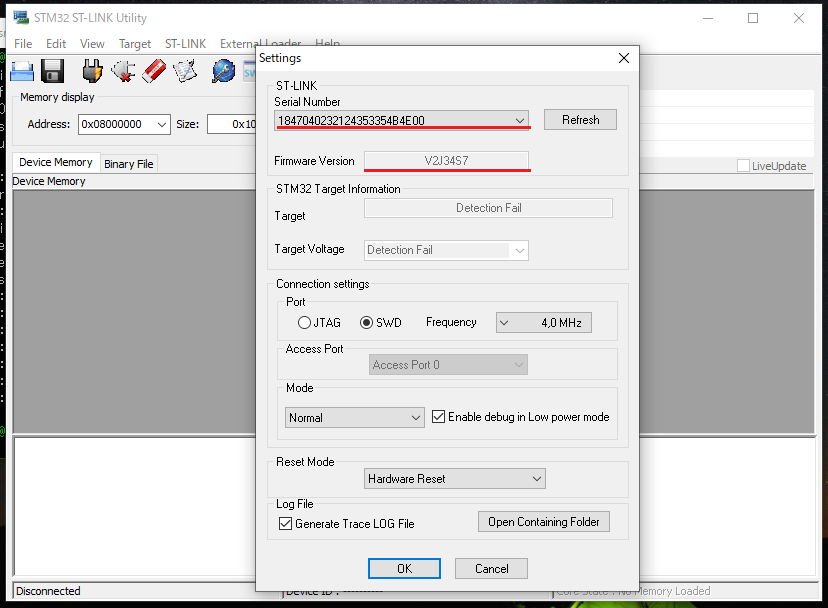
Task: Select the SWD port radio button
Action: tap(366, 322)
